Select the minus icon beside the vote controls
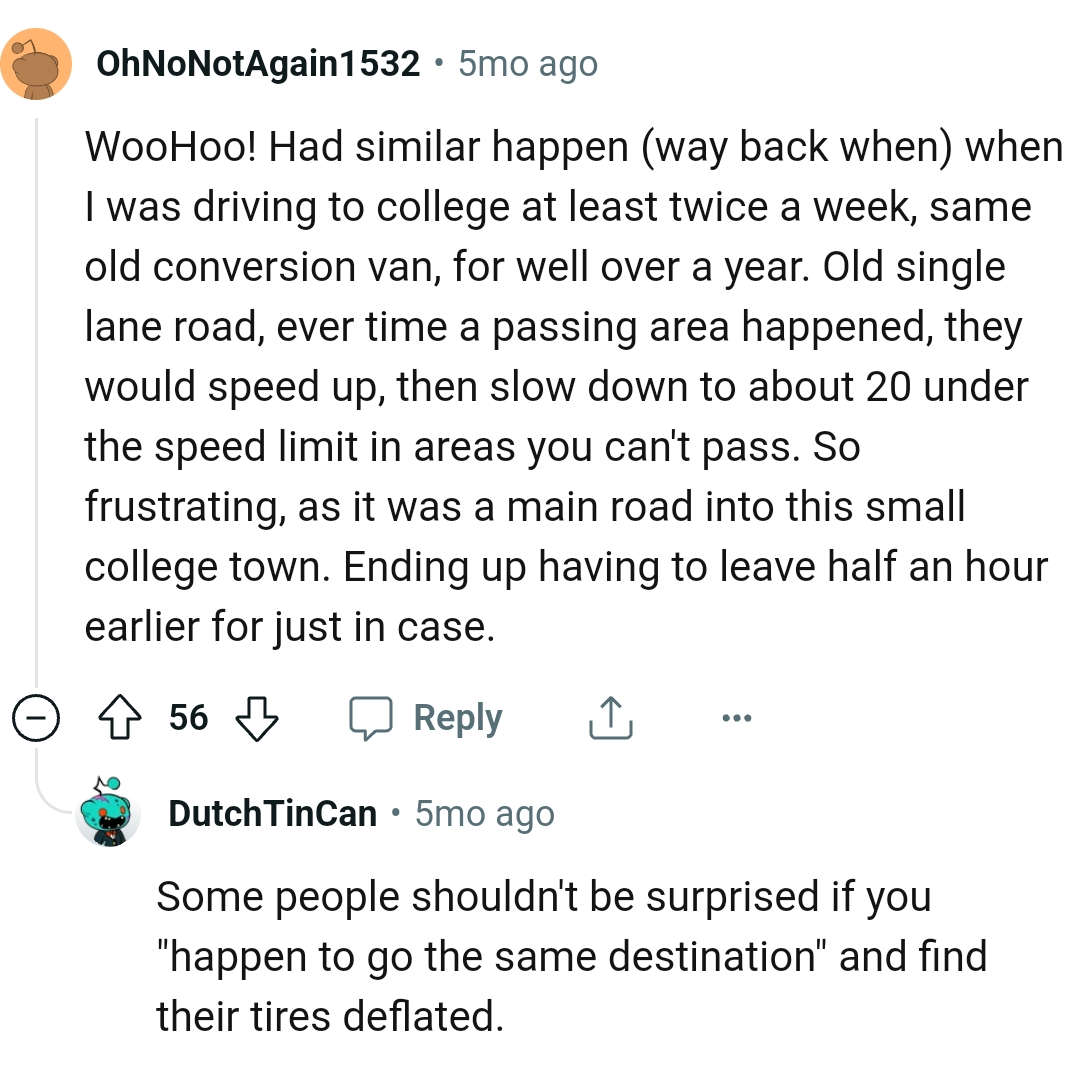Image resolution: width=1079 pixels, height=1076 pixels. coord(36,717)
